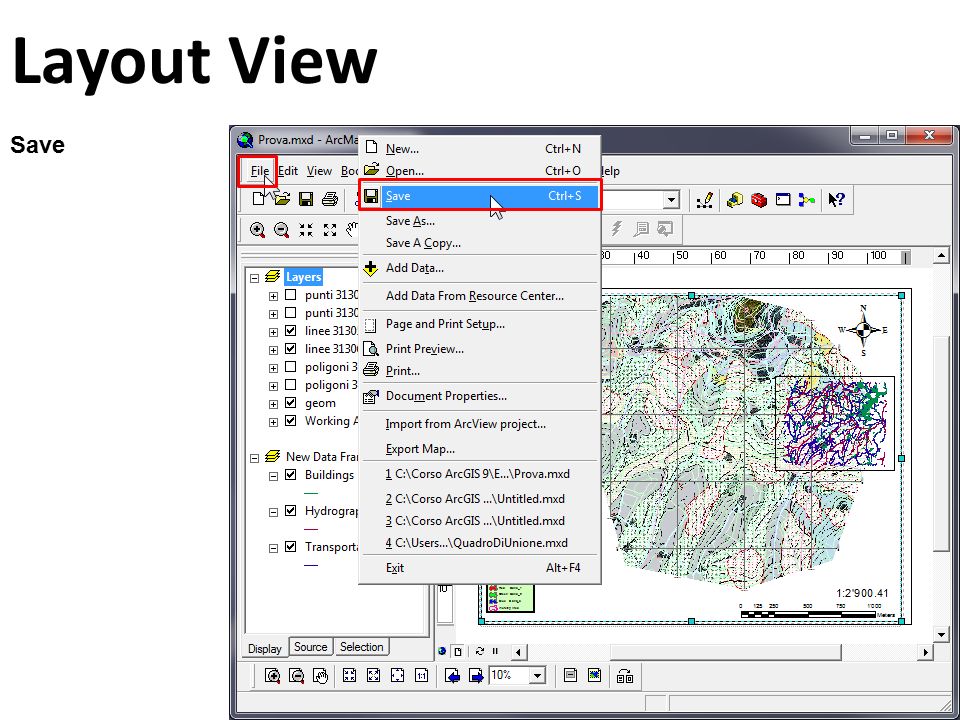Select the Zoom In magnifier tool
This screenshot has height=720, width=960.
pos(258,230)
